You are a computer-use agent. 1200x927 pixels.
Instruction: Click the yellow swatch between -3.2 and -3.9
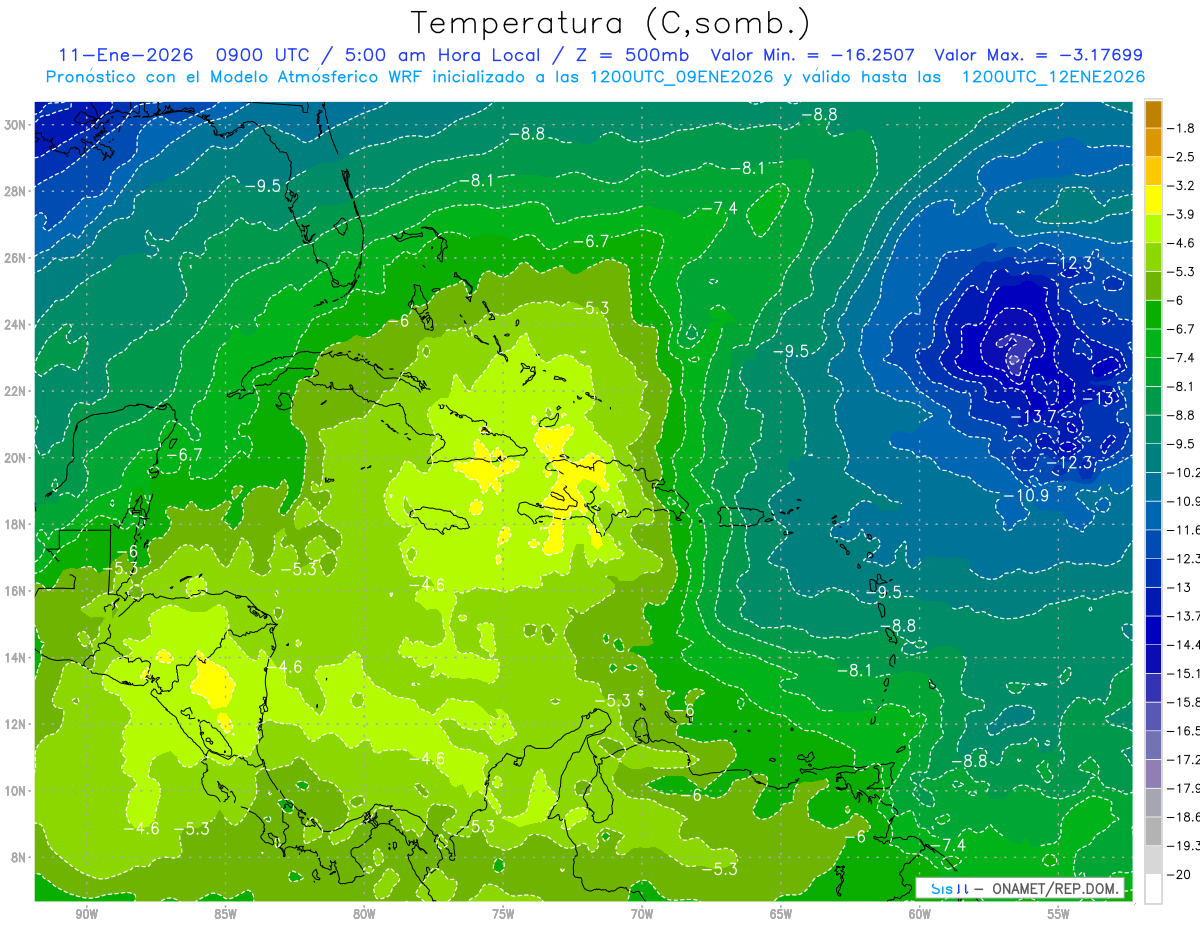click(1153, 200)
